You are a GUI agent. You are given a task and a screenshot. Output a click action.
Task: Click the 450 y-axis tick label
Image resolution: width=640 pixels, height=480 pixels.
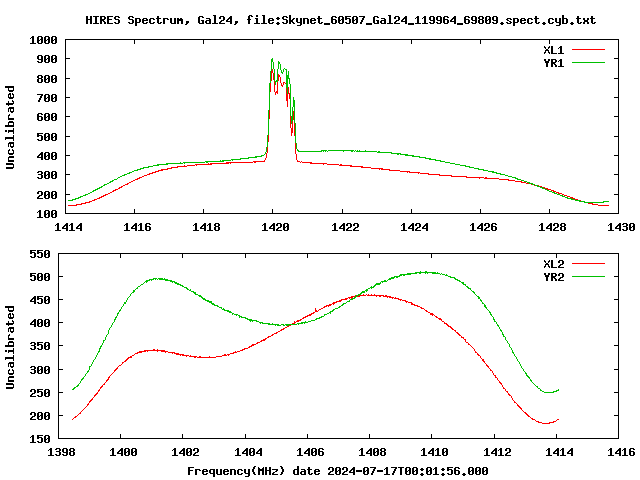click(x=40, y=300)
